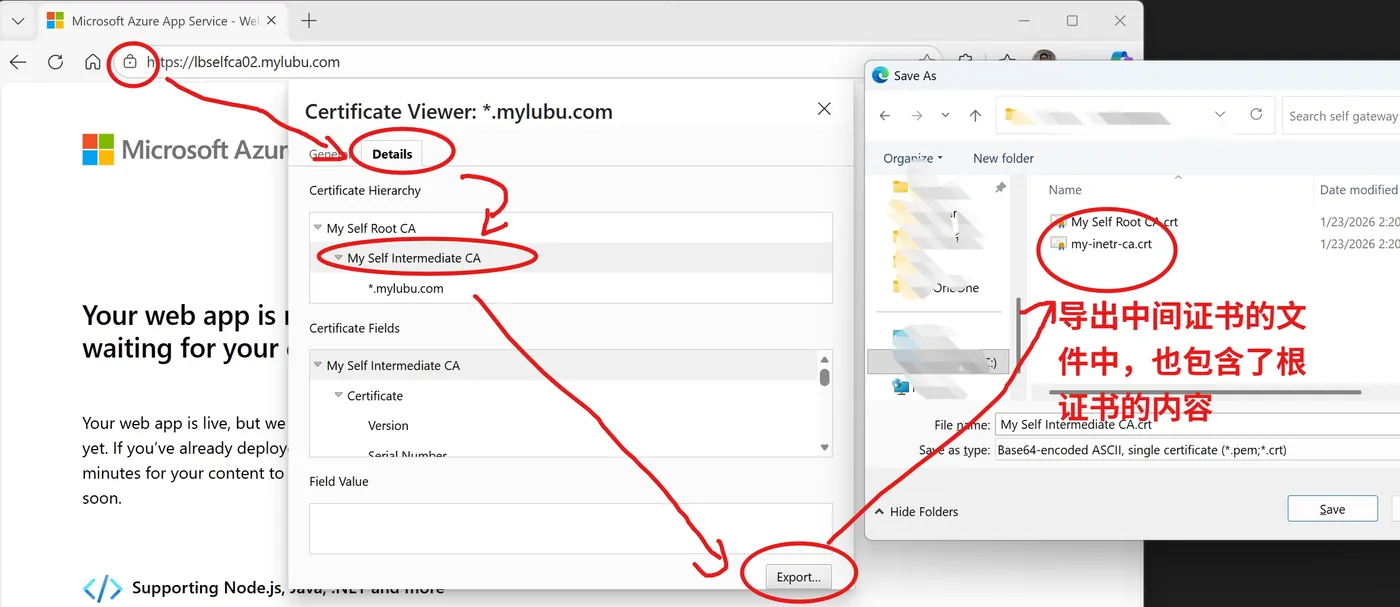This screenshot has width=1400, height=607.
Task: Go up one folder level in Save As
Action: point(975,116)
